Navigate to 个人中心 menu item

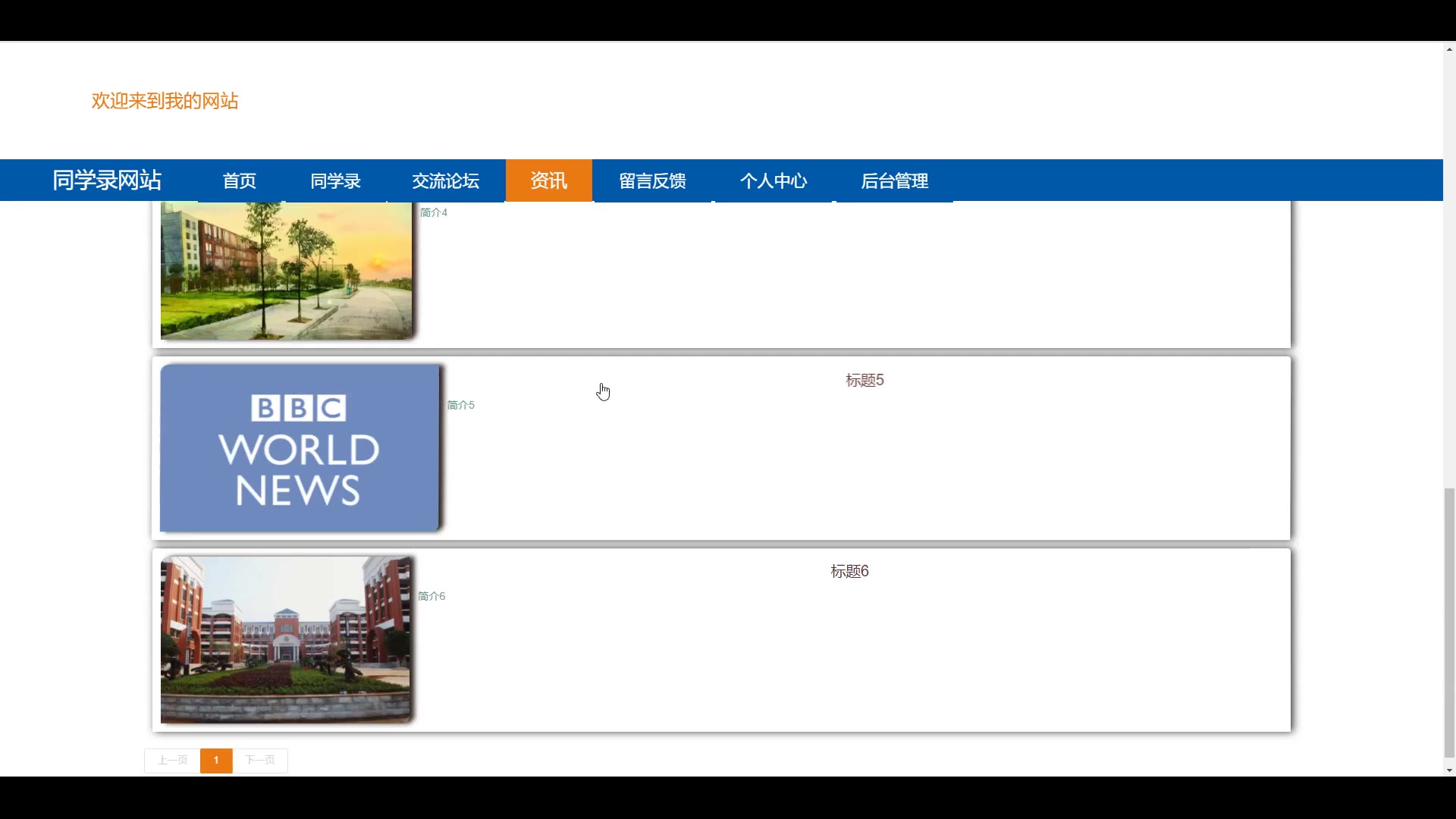pyautogui.click(x=773, y=180)
